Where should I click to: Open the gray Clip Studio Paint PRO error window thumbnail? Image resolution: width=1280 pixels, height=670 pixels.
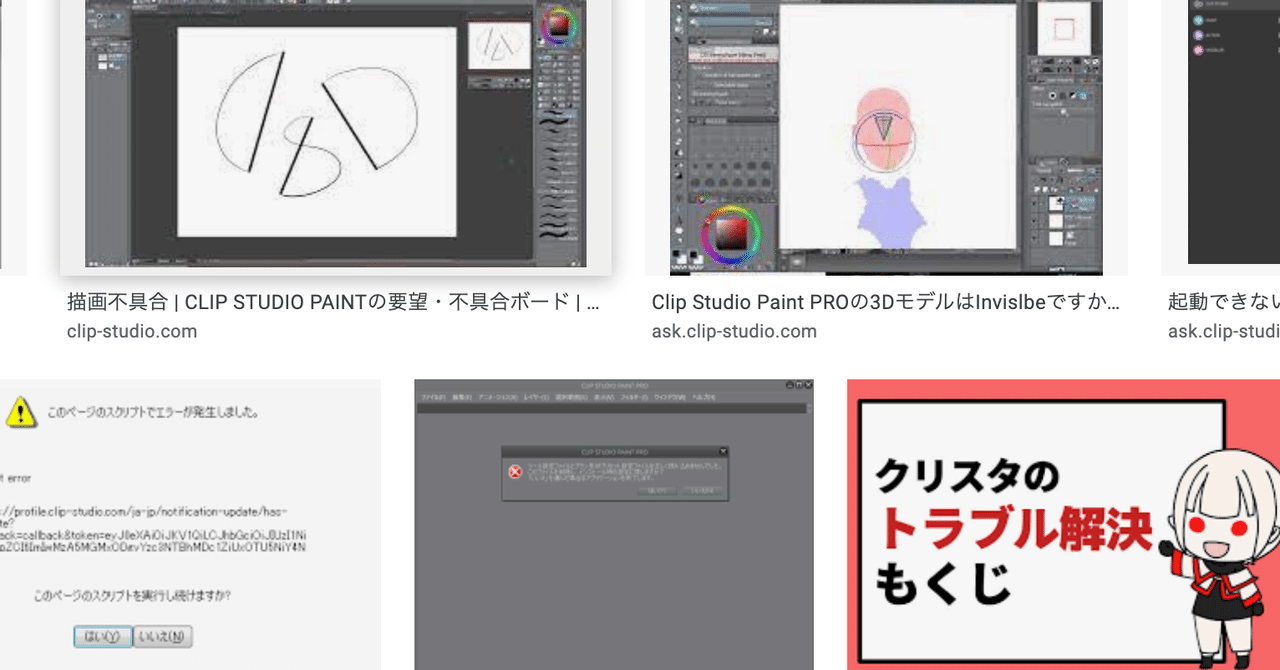click(614, 524)
